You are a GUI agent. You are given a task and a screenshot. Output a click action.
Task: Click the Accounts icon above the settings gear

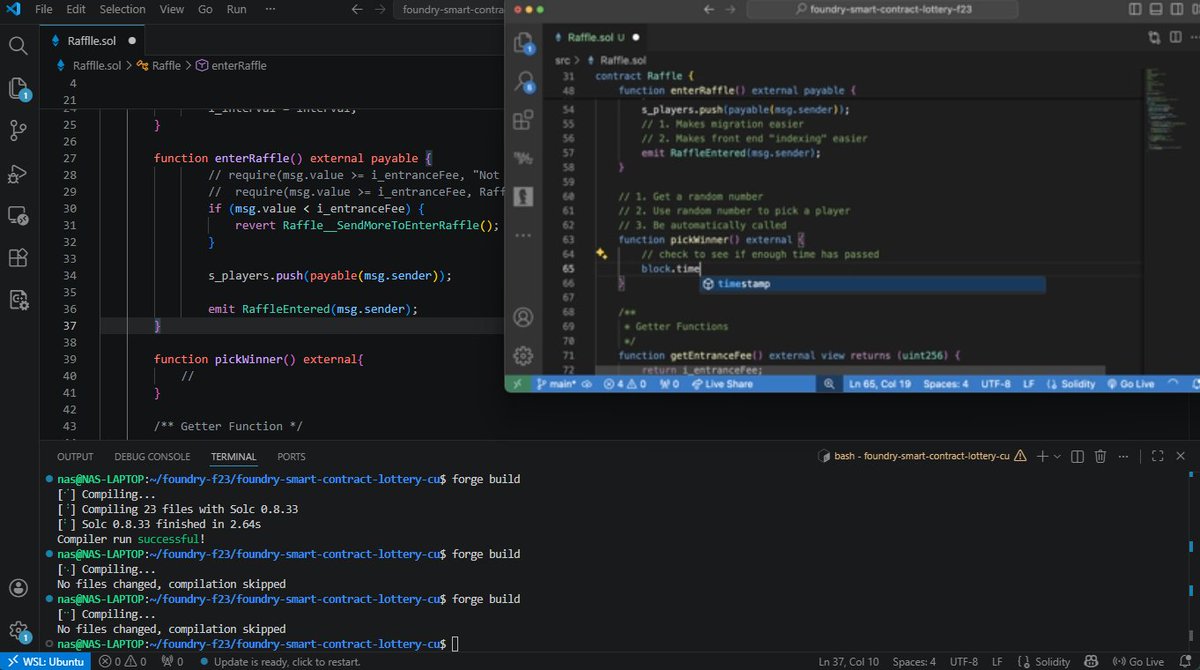tap(16, 588)
